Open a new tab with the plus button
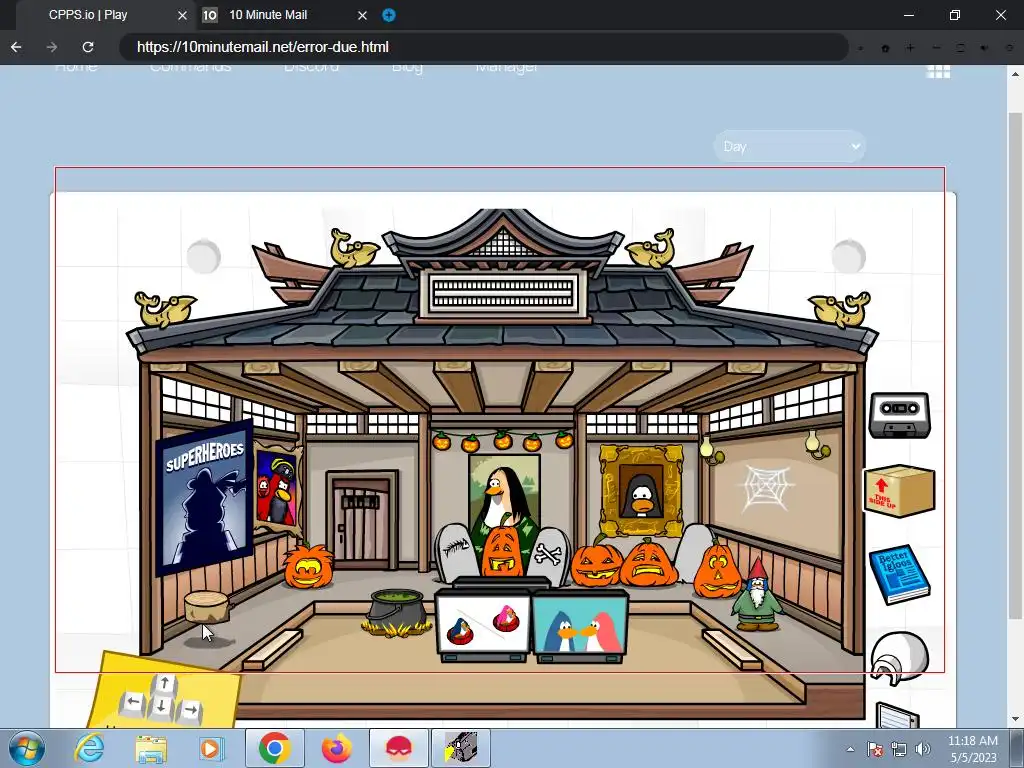The width and height of the screenshot is (1024, 768). click(389, 15)
